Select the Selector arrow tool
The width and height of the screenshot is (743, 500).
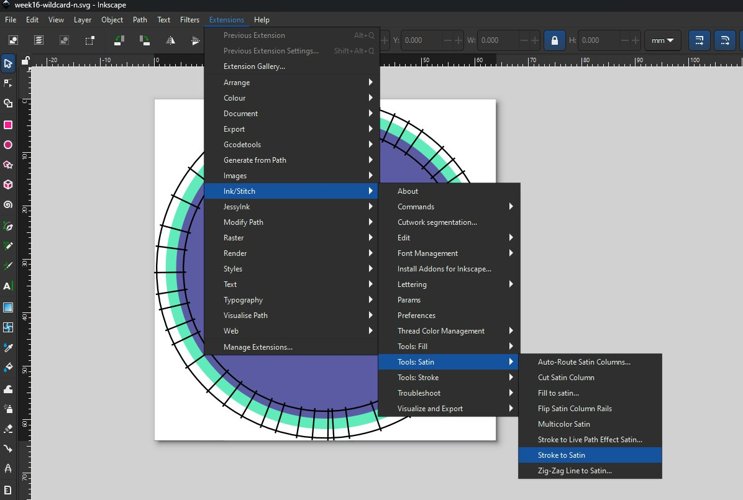pyautogui.click(x=8, y=64)
